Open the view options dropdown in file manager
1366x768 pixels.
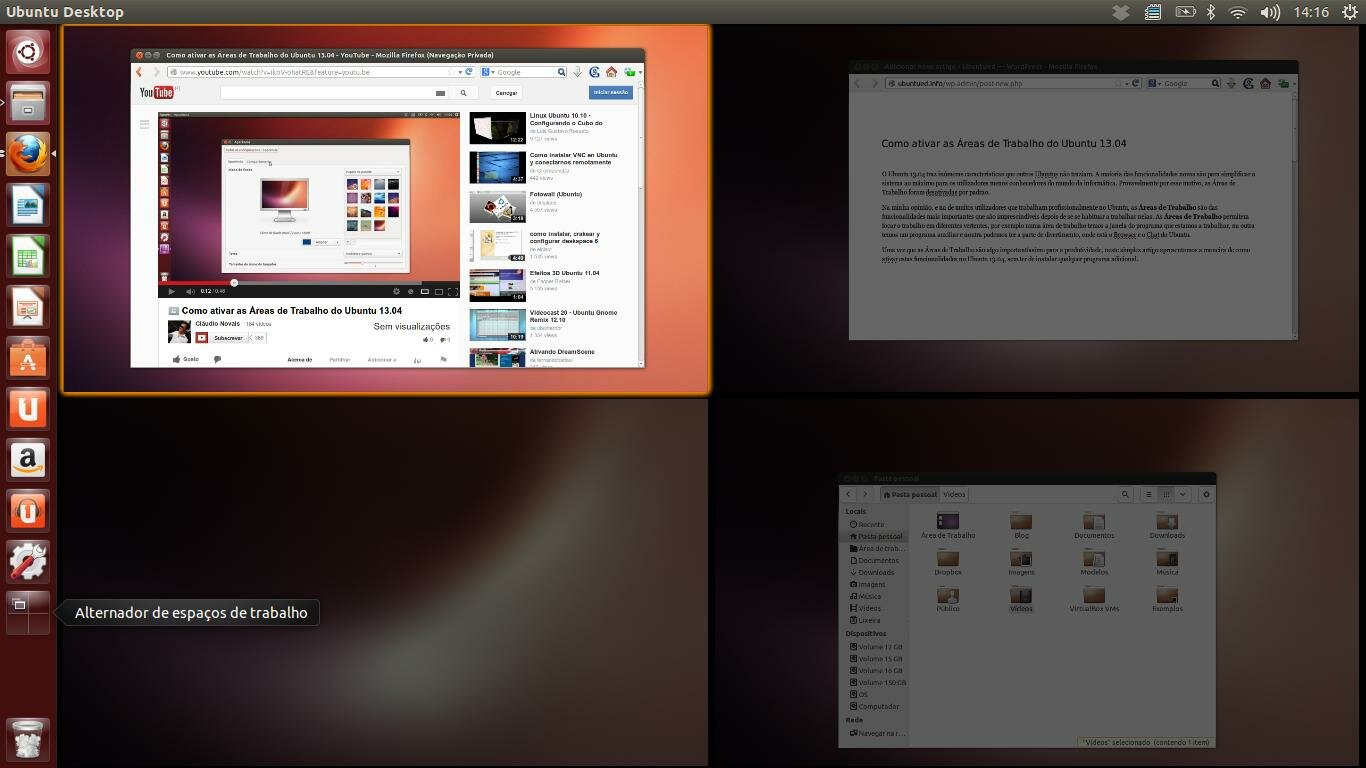[1182, 494]
